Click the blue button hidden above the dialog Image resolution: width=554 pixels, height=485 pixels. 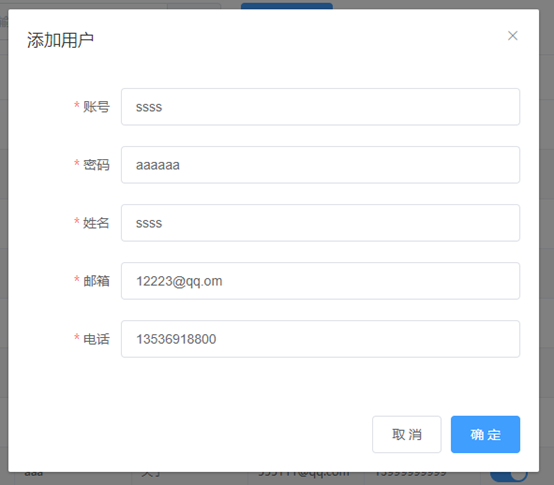[287, 6]
